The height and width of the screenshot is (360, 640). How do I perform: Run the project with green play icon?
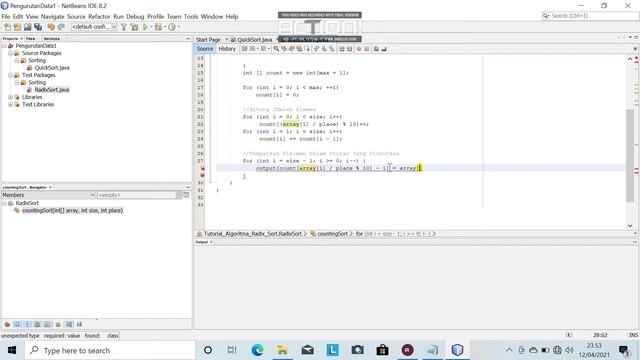[145, 27]
